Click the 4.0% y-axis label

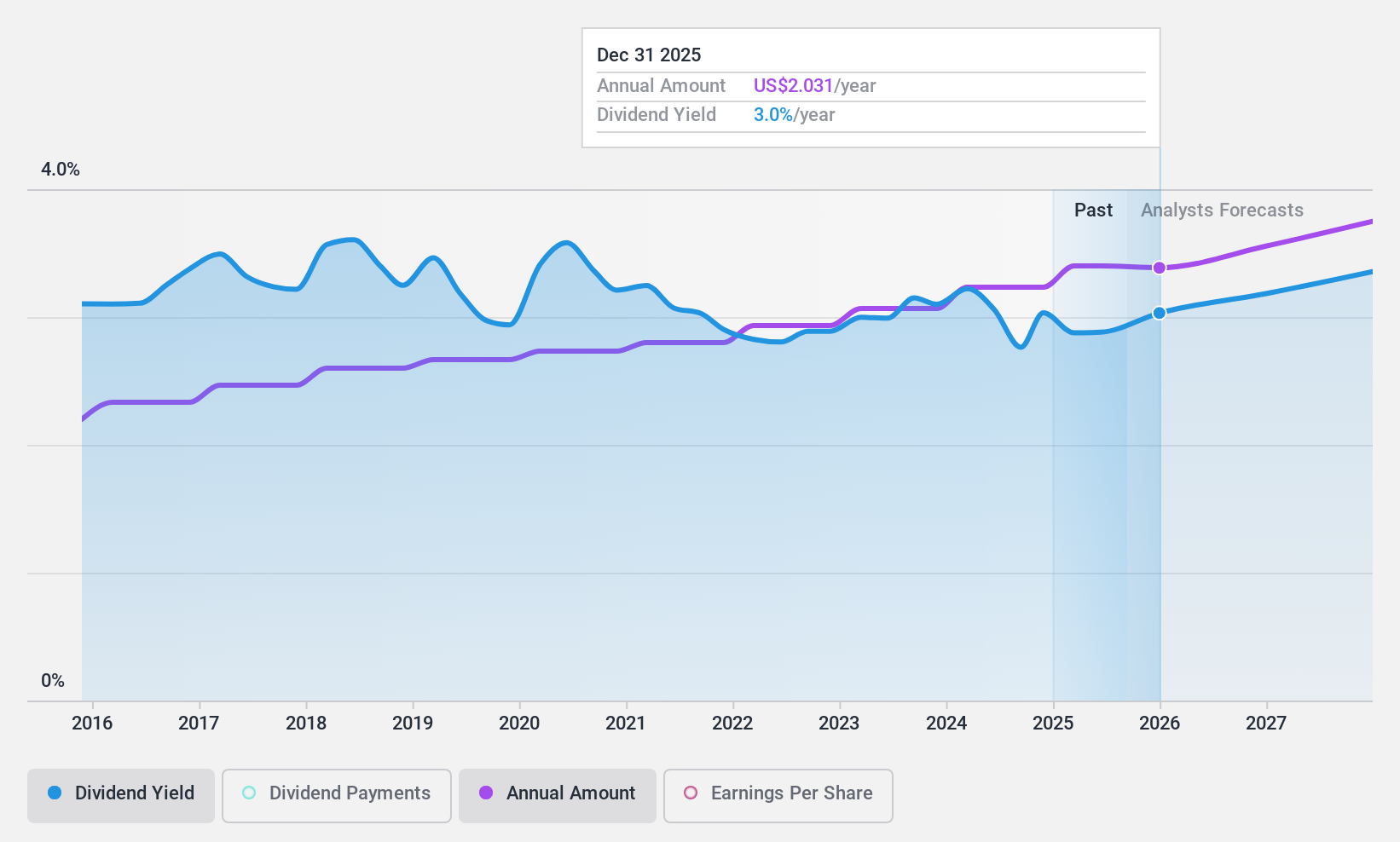61,170
